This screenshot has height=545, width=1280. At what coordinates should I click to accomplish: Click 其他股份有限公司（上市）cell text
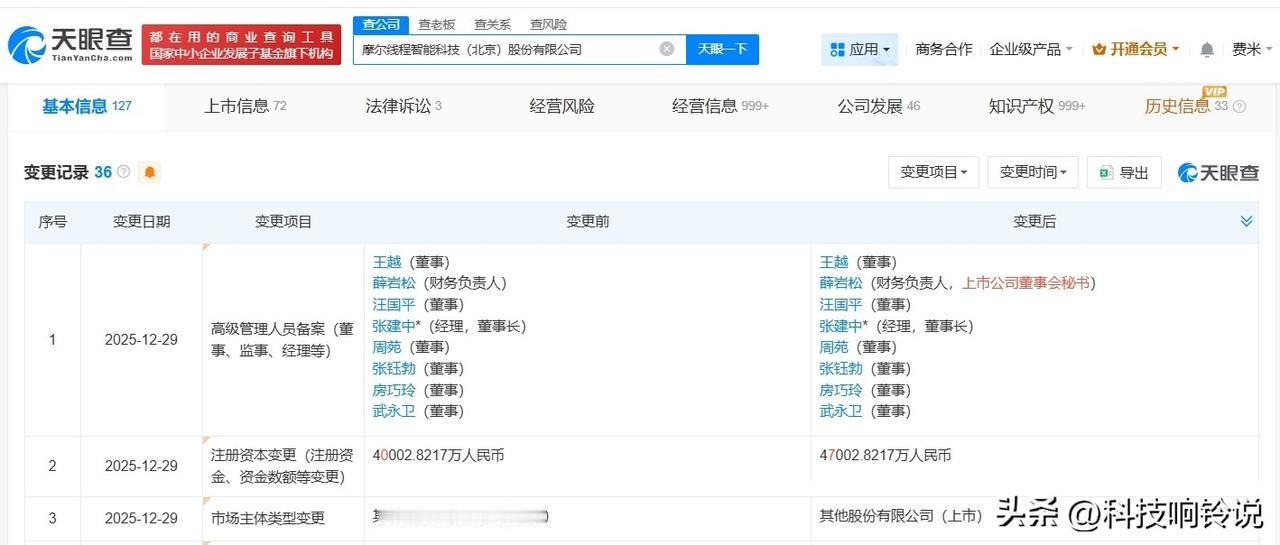pyautogui.click(x=901, y=516)
